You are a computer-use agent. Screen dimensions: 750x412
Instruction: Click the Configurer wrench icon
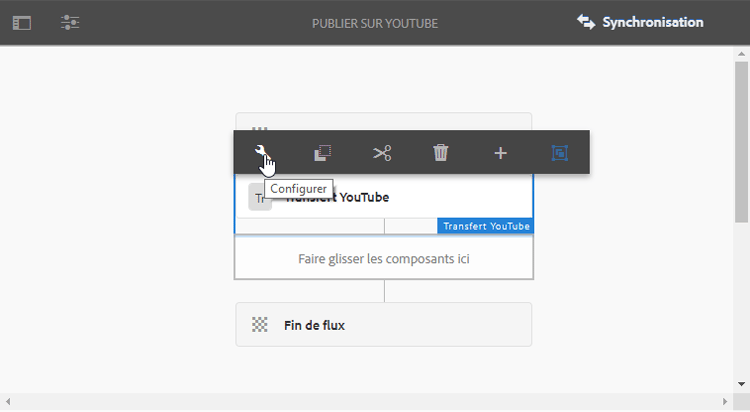click(x=261, y=152)
